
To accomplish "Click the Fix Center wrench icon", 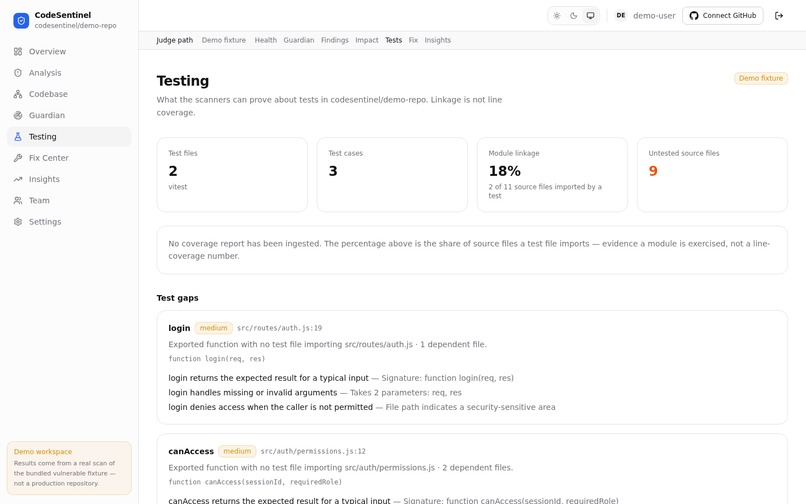I will coord(18,158).
